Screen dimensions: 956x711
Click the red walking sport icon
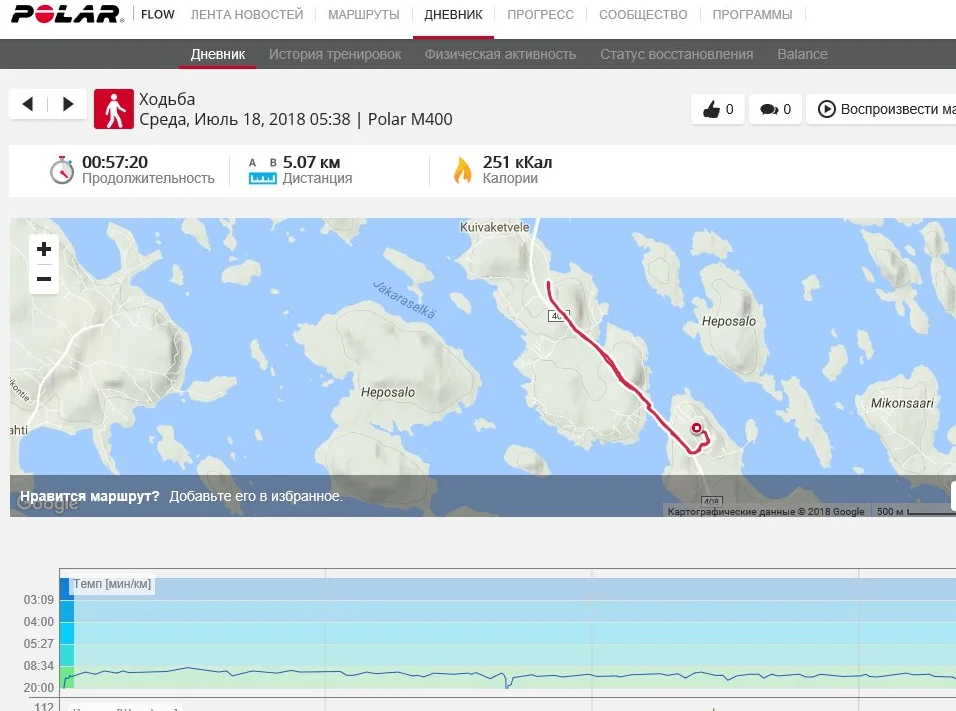tap(114, 110)
